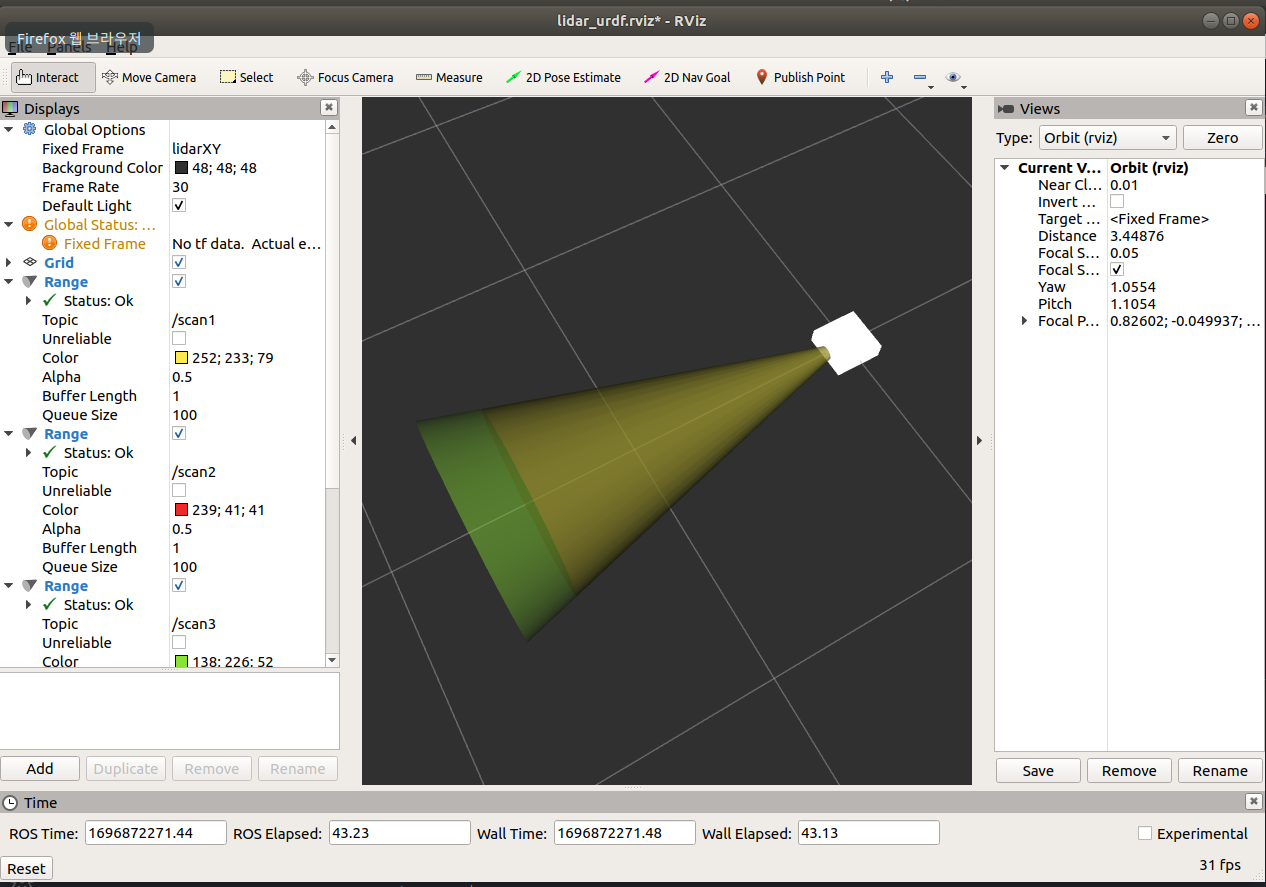This screenshot has height=887, width=1266.
Task: Toggle Unreliable checkbox for /scan2
Action: pyautogui.click(x=179, y=490)
